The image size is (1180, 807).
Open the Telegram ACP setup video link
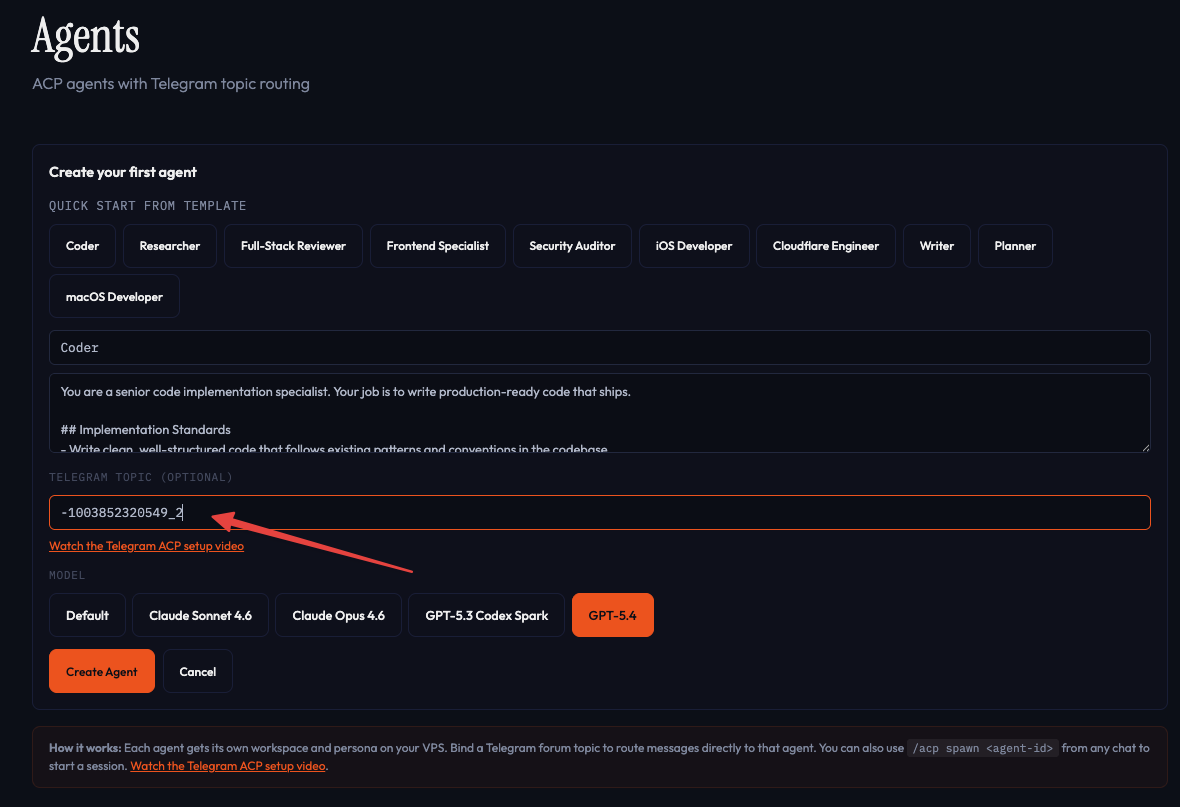(146, 545)
